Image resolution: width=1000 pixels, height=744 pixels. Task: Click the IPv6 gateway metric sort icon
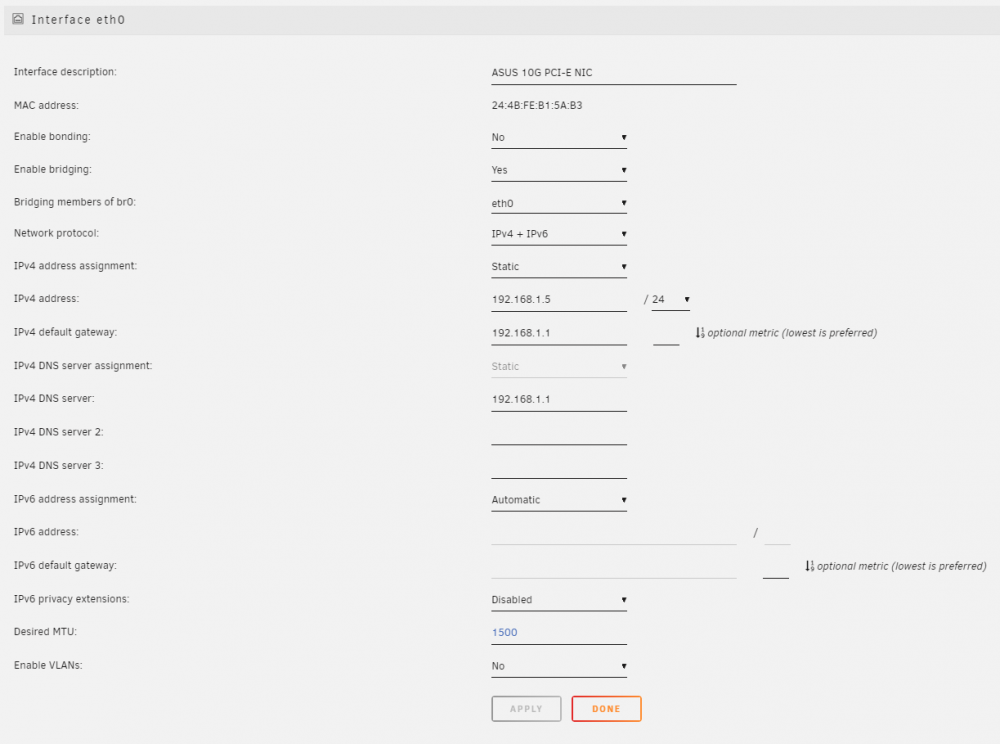click(x=809, y=566)
